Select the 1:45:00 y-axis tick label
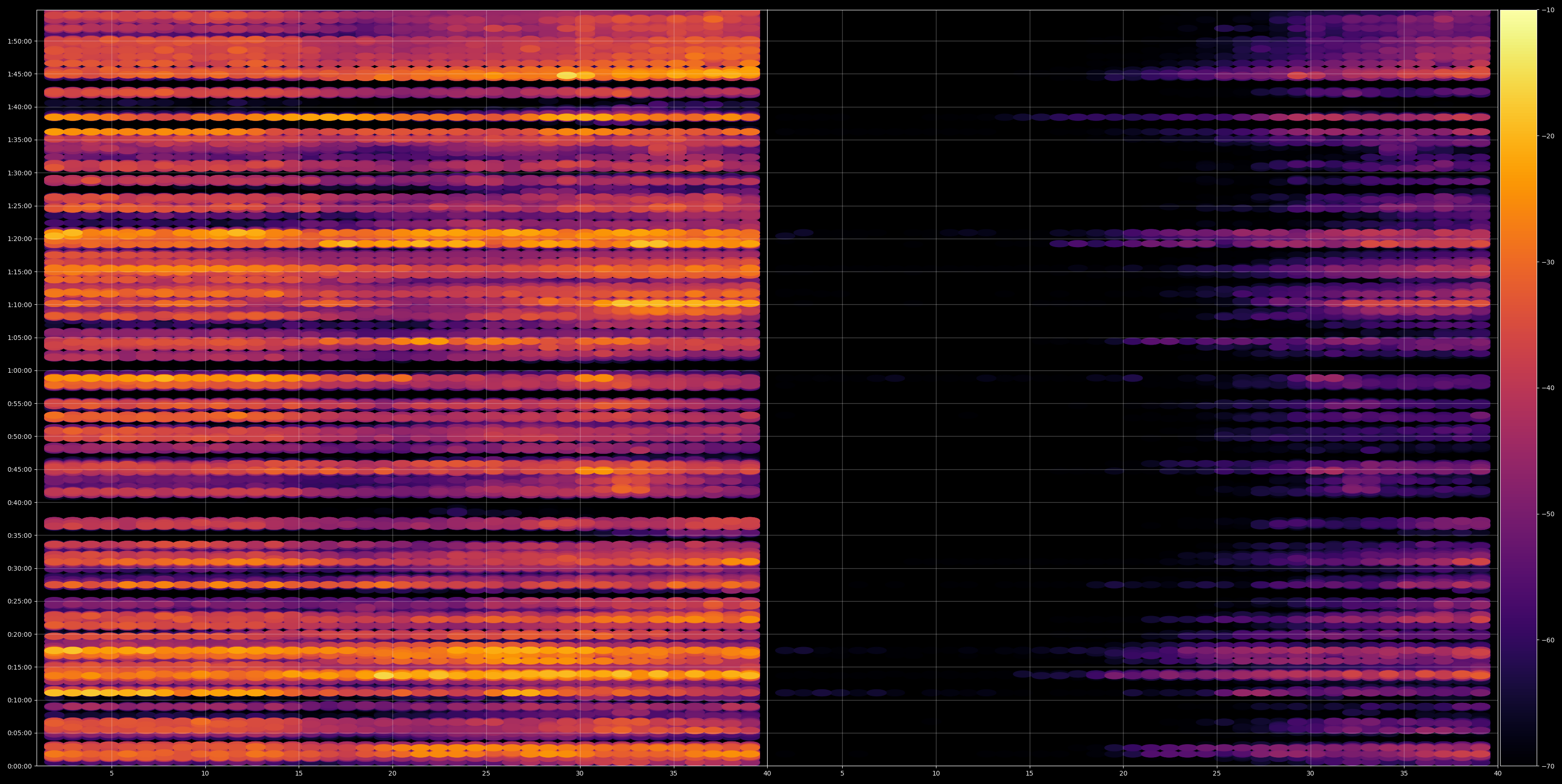The width and height of the screenshot is (1562, 784). 19,74
